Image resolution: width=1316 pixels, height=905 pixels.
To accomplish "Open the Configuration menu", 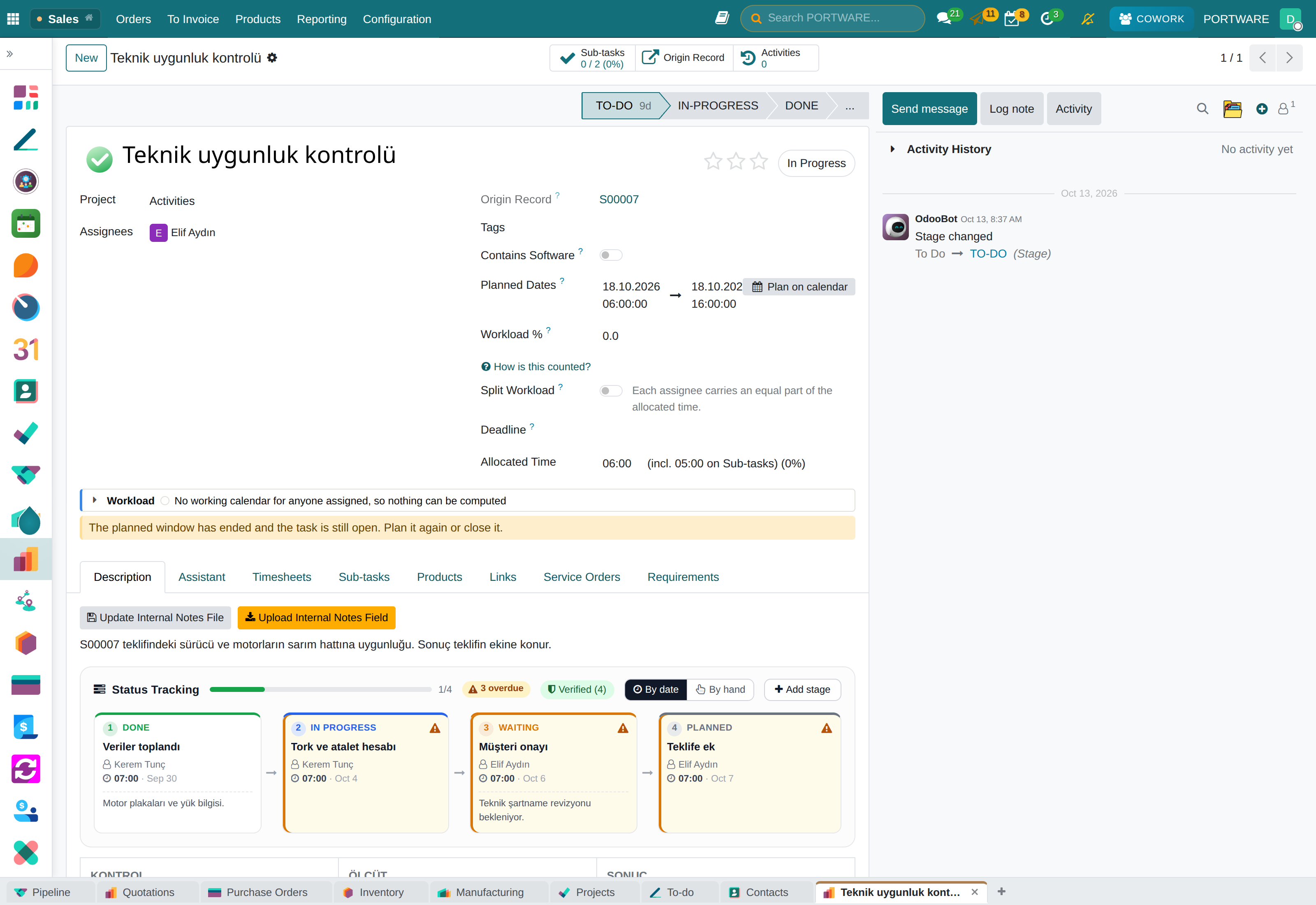I will 397,19.
